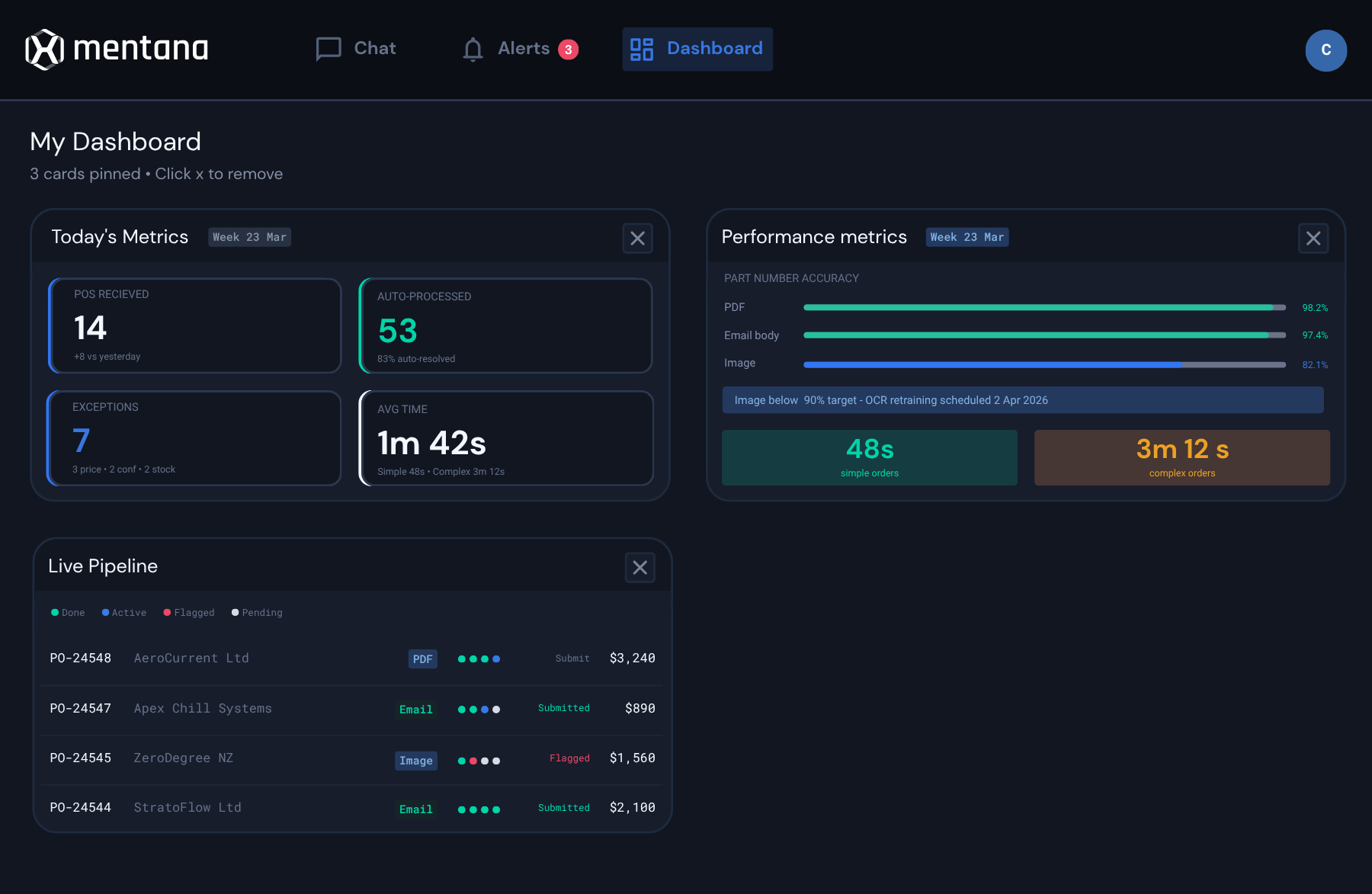The image size is (1372, 894).
Task: Click the Apex Chill Systems customer name
Action: (x=203, y=709)
